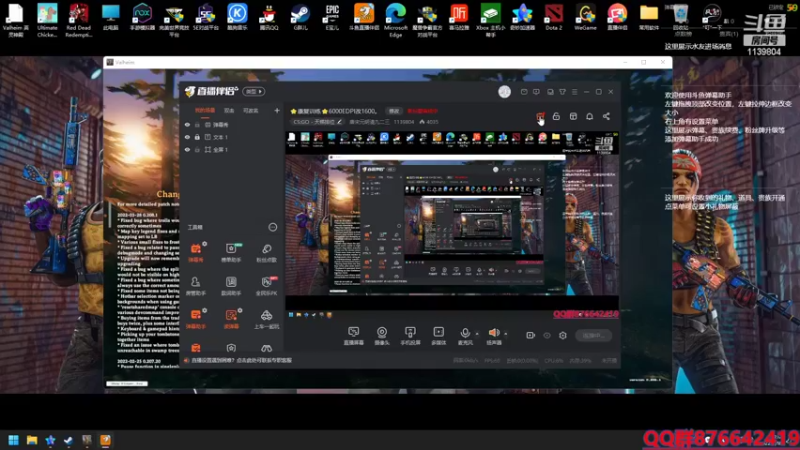Open Windows Start button on taskbar
Image resolution: width=800 pixels, height=450 pixels.
click(14, 440)
